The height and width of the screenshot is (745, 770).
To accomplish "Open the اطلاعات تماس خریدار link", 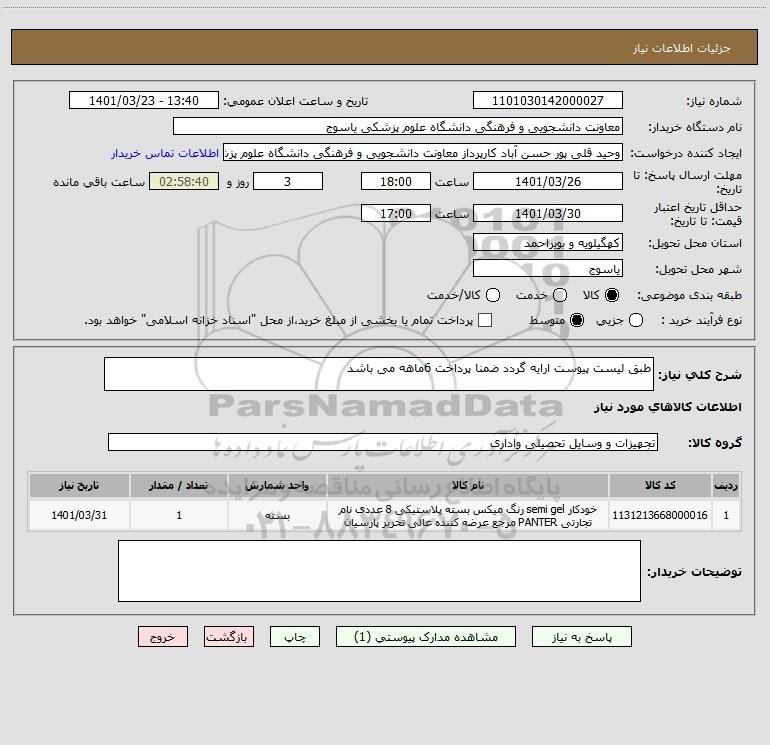I will (x=165, y=153).
